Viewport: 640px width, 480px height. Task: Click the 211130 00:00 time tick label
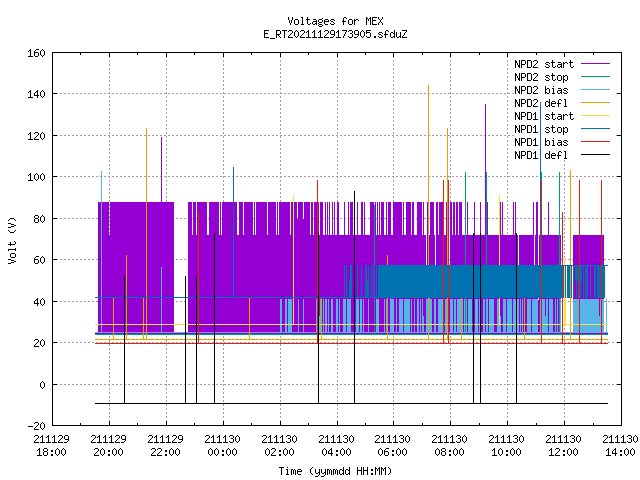point(222,446)
